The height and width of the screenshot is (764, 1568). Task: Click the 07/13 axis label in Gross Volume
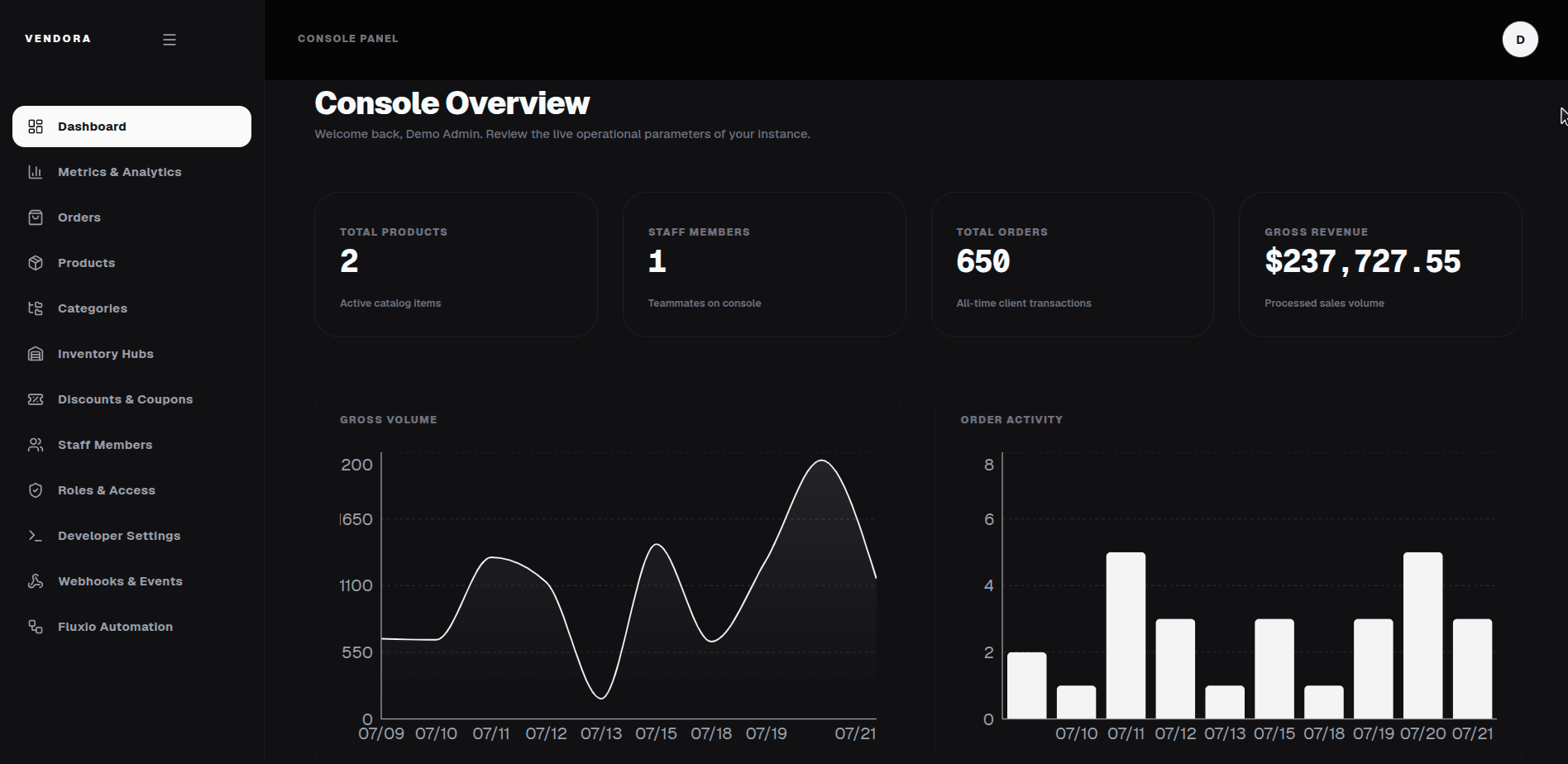(601, 733)
